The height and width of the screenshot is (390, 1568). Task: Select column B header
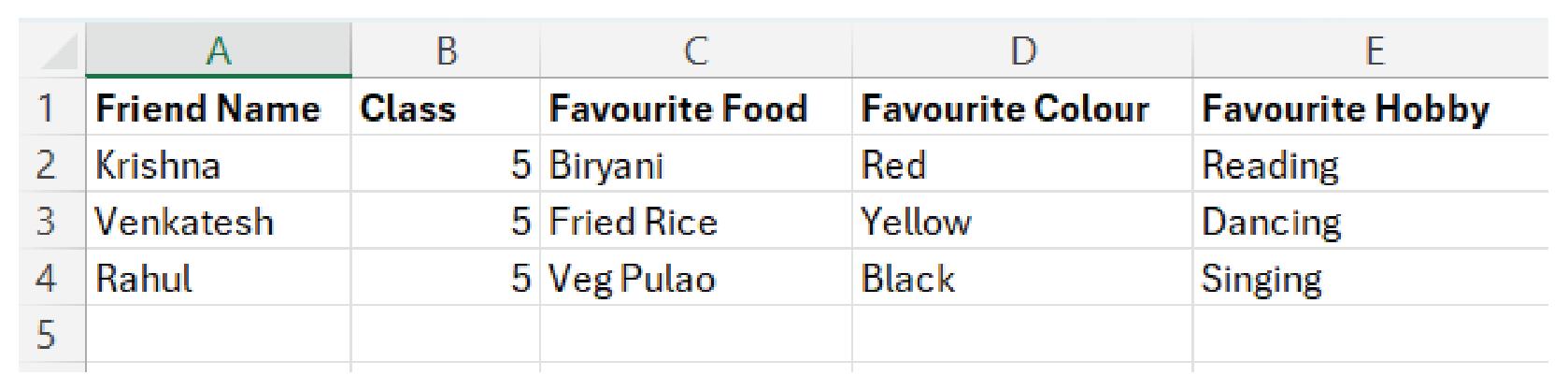(446, 51)
